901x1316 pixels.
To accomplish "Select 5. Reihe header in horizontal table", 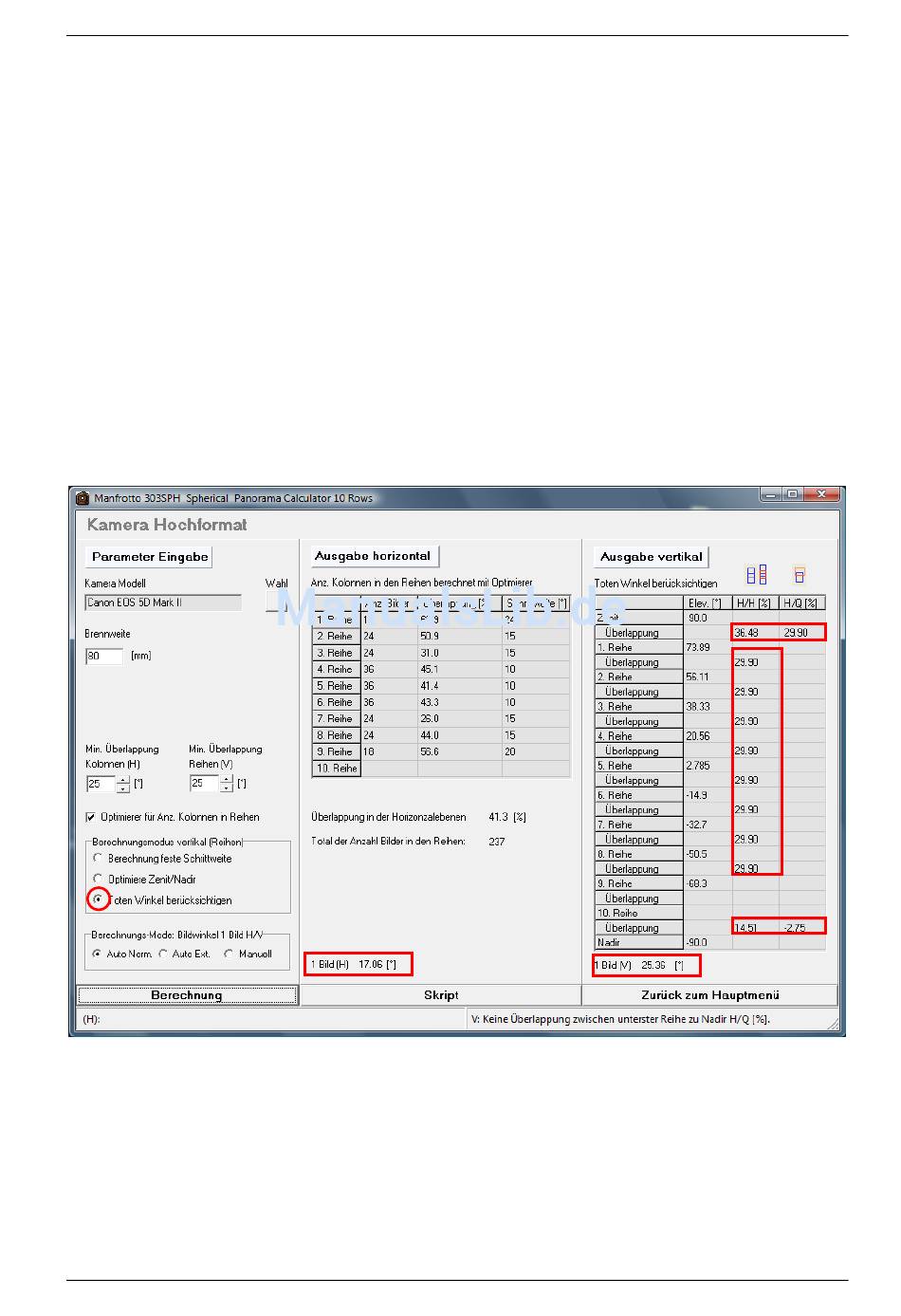I will (337, 686).
